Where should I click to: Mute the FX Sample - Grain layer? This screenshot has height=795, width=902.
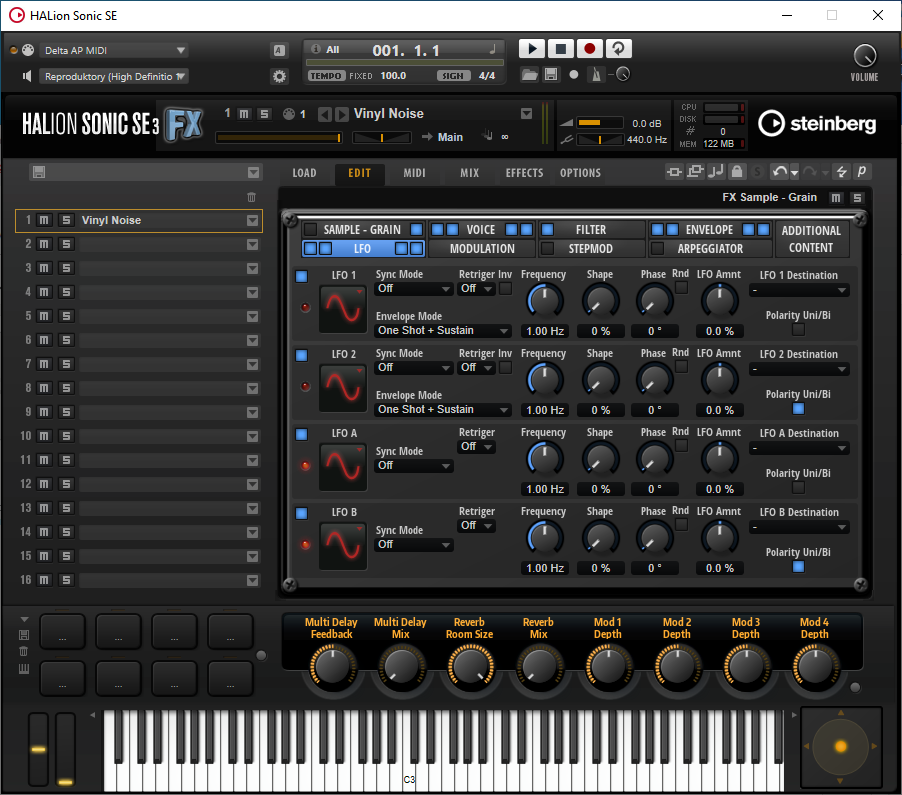pyautogui.click(x=836, y=198)
